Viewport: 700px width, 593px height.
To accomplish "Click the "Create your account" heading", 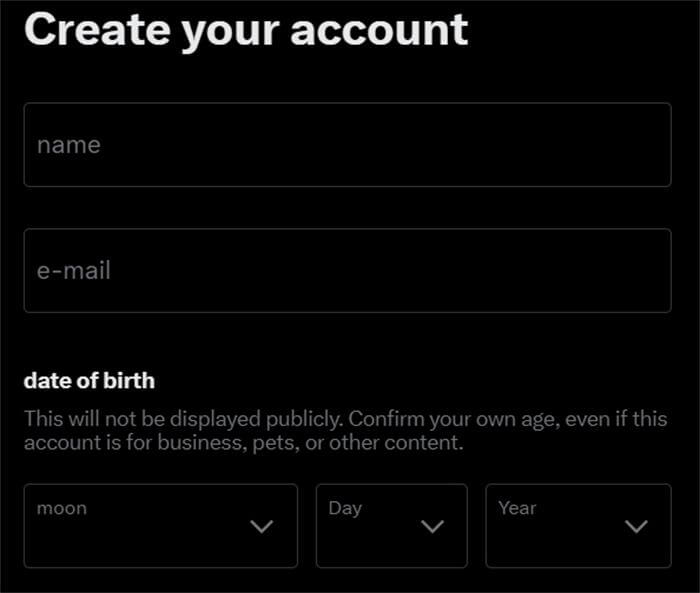I will 246,29.
